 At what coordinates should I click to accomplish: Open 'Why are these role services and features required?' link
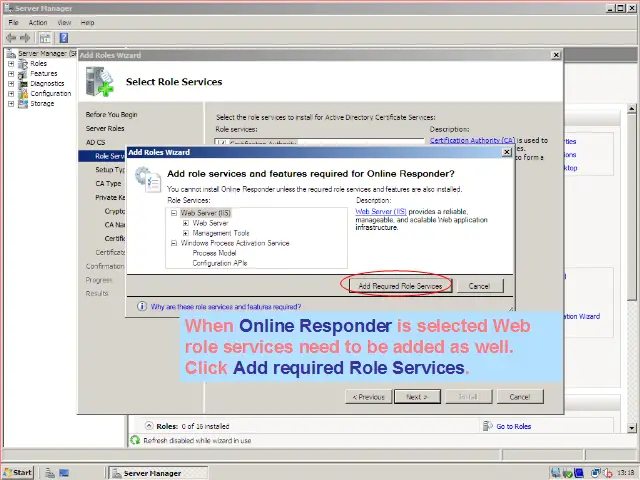tap(226, 307)
